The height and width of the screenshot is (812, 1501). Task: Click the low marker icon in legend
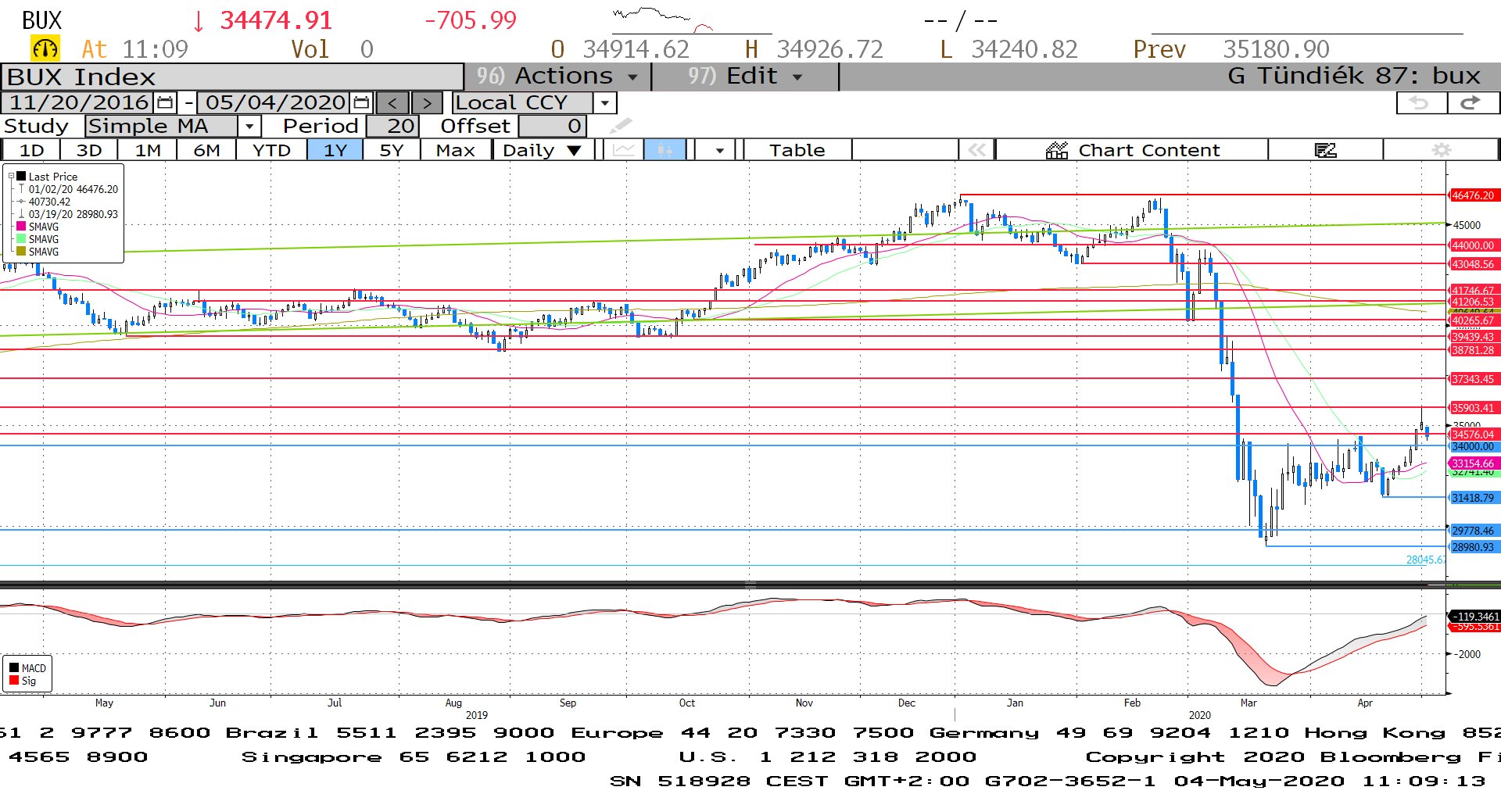tap(22, 214)
